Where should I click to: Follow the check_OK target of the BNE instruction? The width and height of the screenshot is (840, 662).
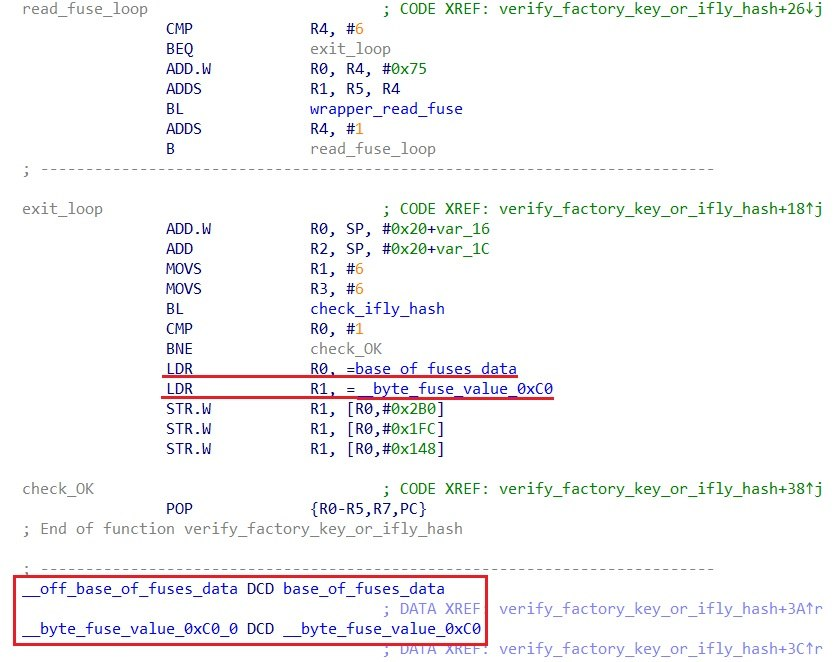pos(346,349)
